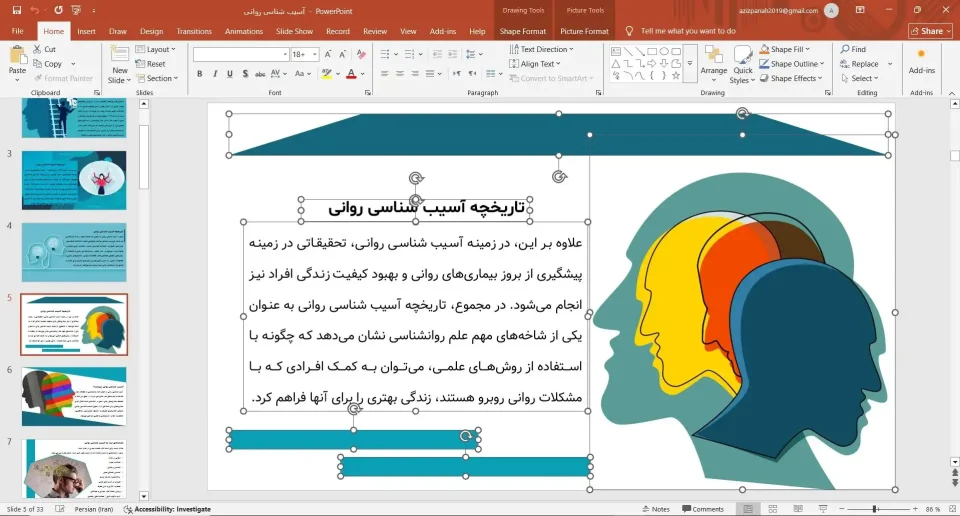
Task: Click the slide panel scrollbar down arrow
Action: coord(144,496)
